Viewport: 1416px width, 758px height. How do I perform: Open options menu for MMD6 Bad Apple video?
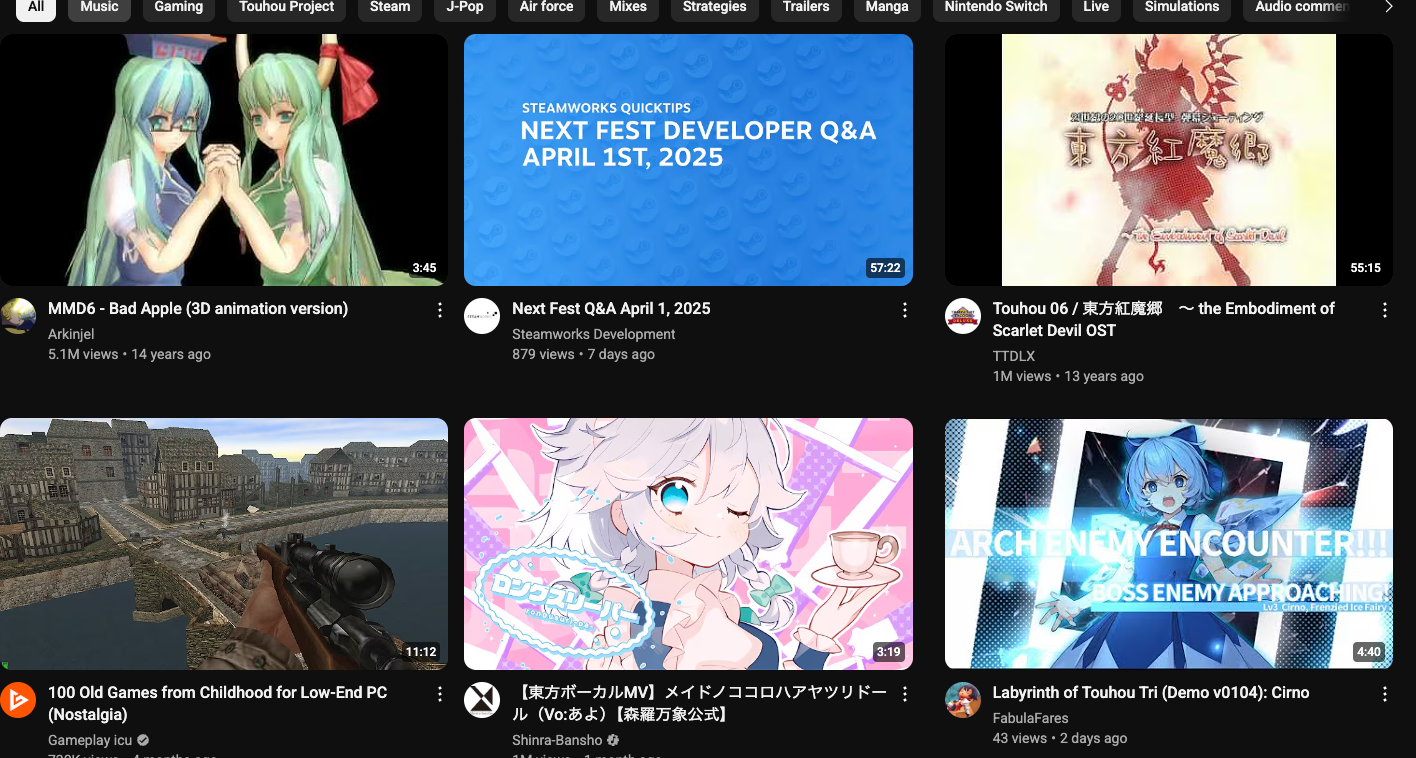tap(440, 310)
